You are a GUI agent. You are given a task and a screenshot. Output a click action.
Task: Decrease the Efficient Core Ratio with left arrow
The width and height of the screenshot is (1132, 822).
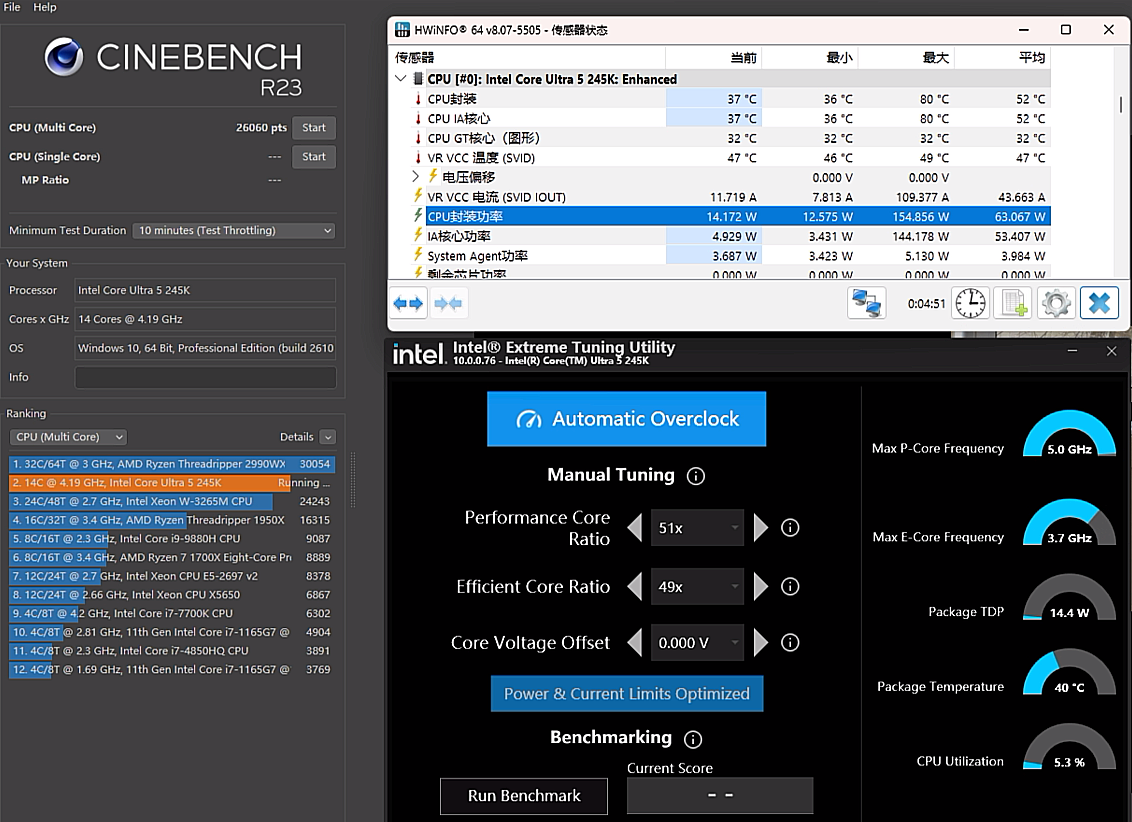634,587
